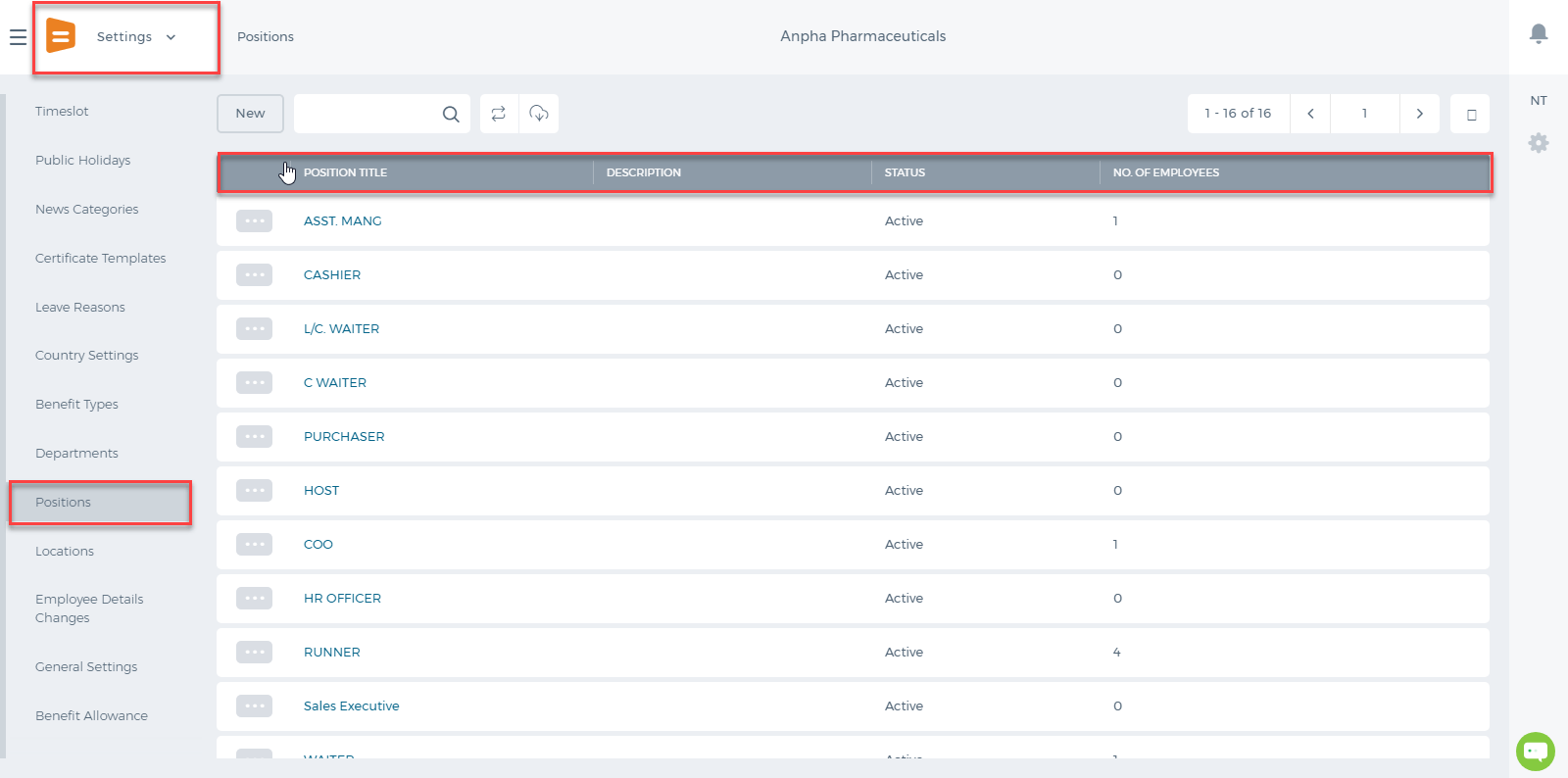Select Public Holidays in sidebar

point(83,161)
